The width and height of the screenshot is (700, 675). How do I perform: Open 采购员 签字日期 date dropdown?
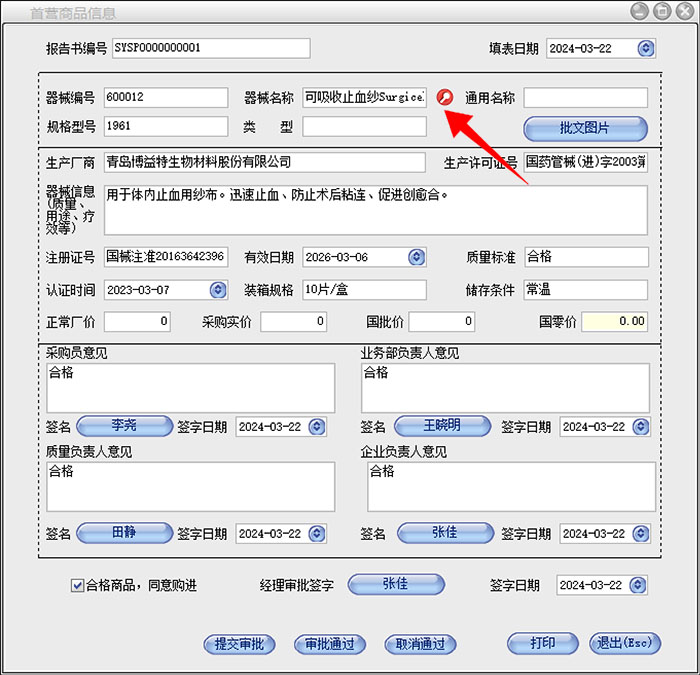click(x=317, y=427)
